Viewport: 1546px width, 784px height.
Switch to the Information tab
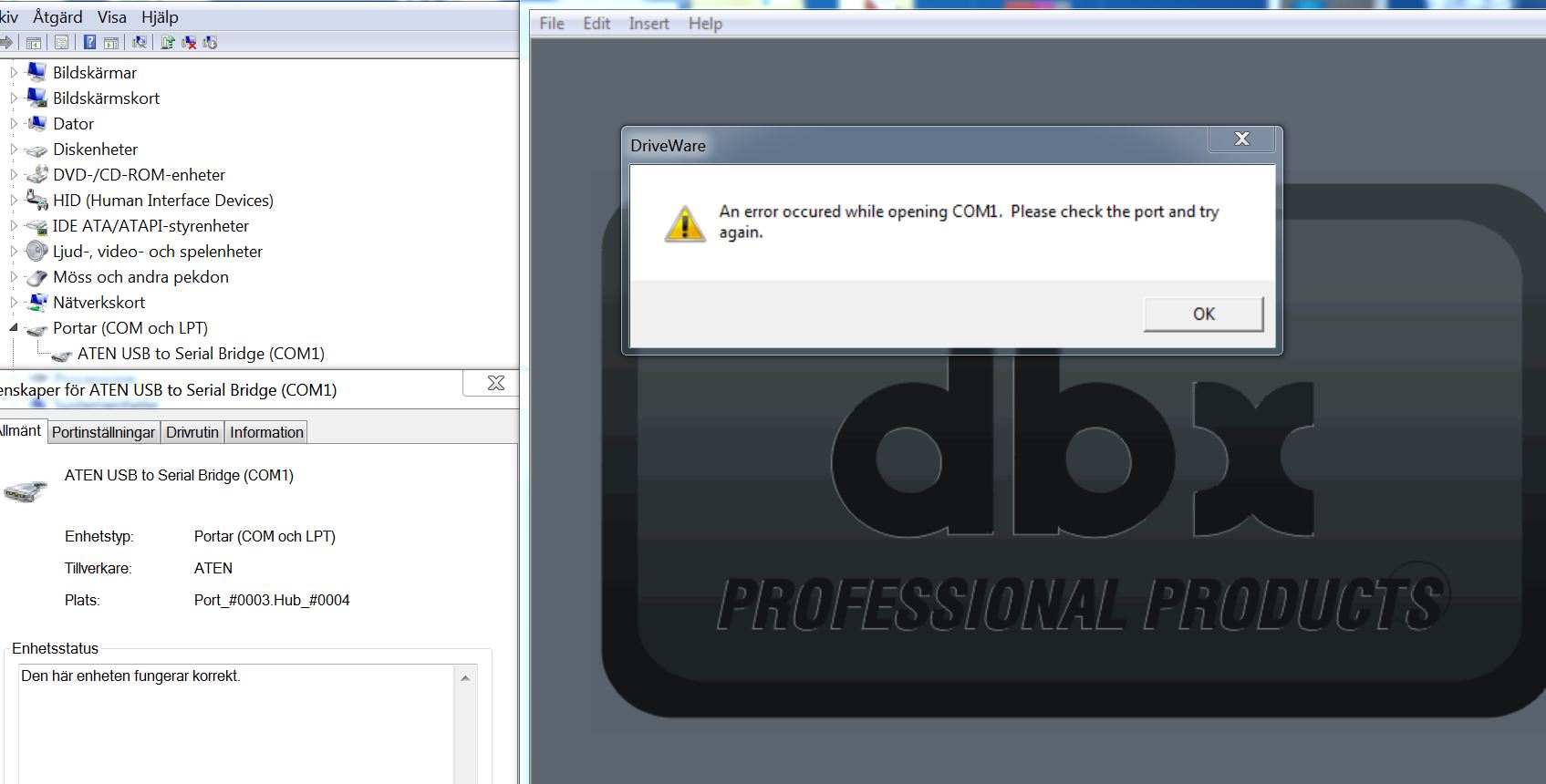266,432
